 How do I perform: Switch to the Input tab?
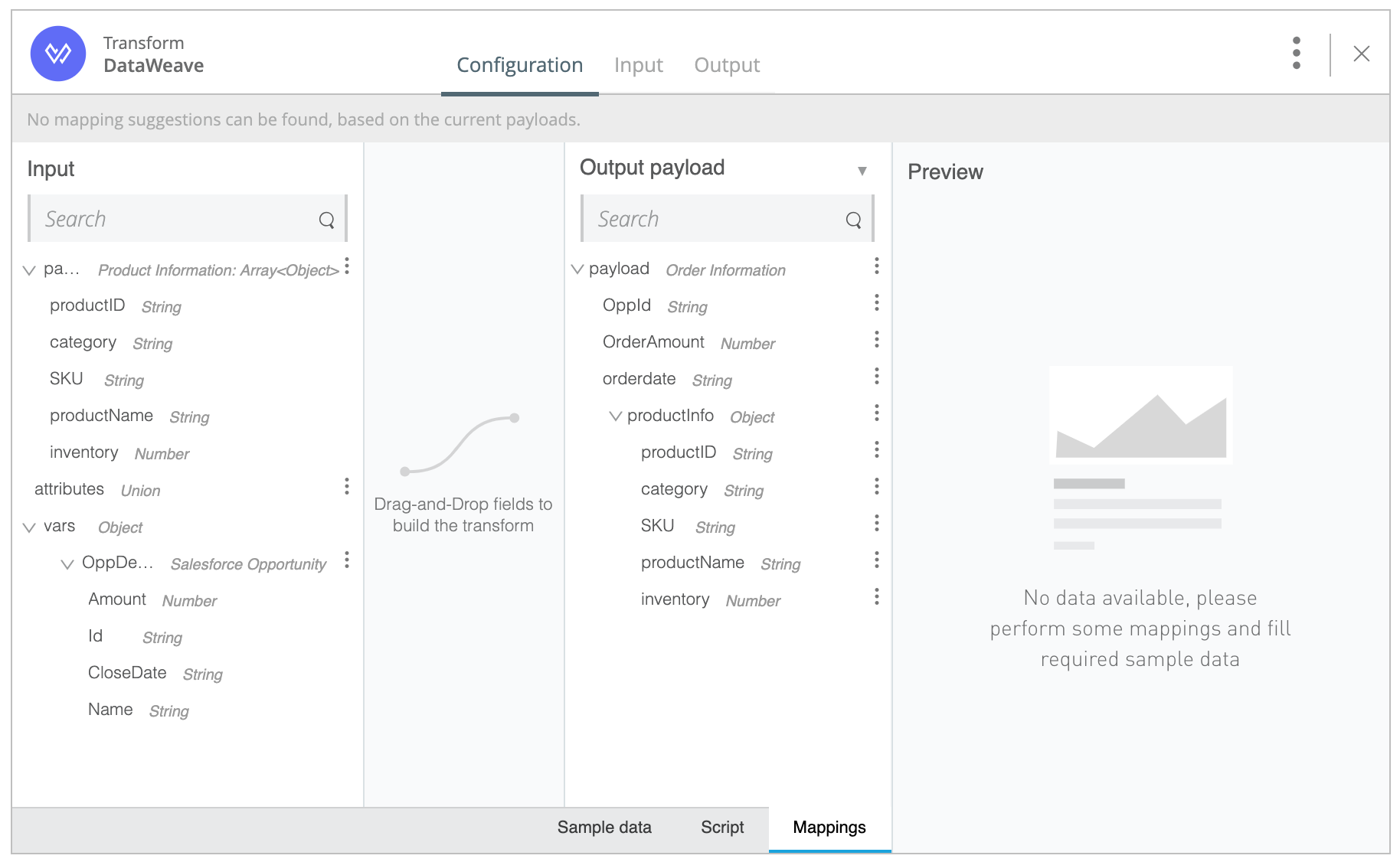point(638,66)
